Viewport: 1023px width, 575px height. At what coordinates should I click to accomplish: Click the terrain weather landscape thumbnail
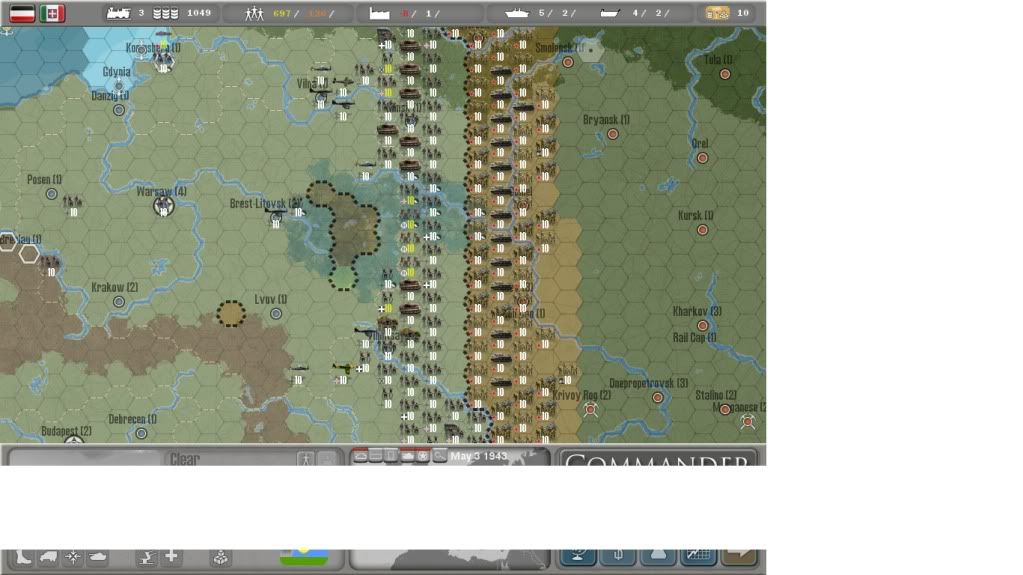click(308, 555)
